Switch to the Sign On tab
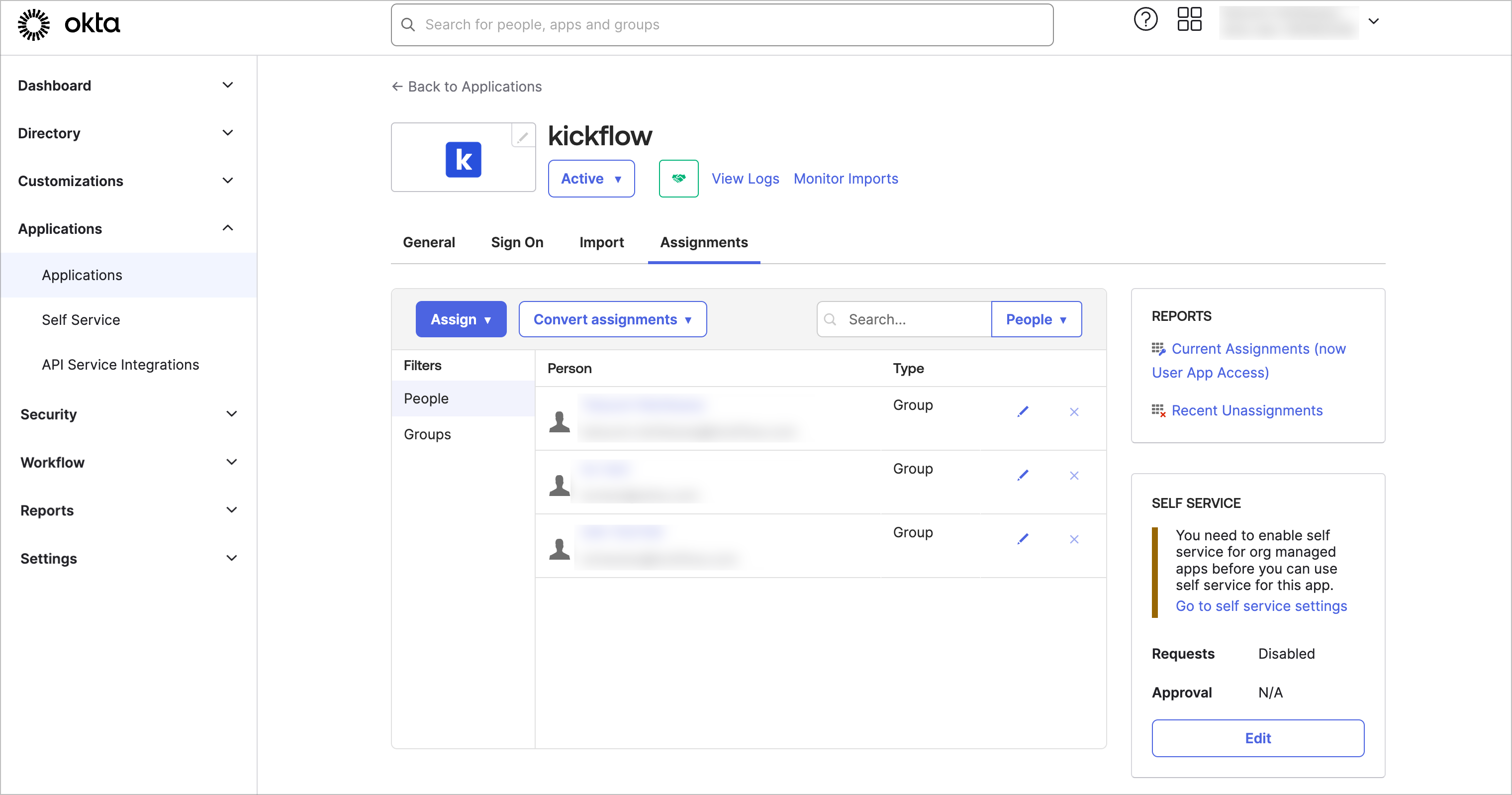The image size is (1512, 795). pyautogui.click(x=517, y=242)
